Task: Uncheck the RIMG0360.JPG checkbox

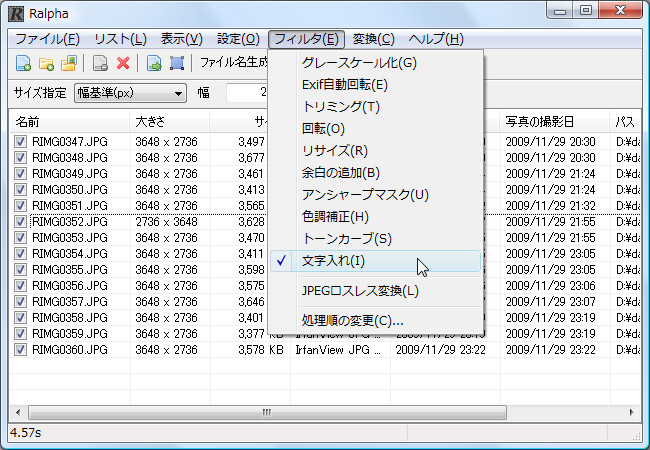Action: (x=20, y=350)
